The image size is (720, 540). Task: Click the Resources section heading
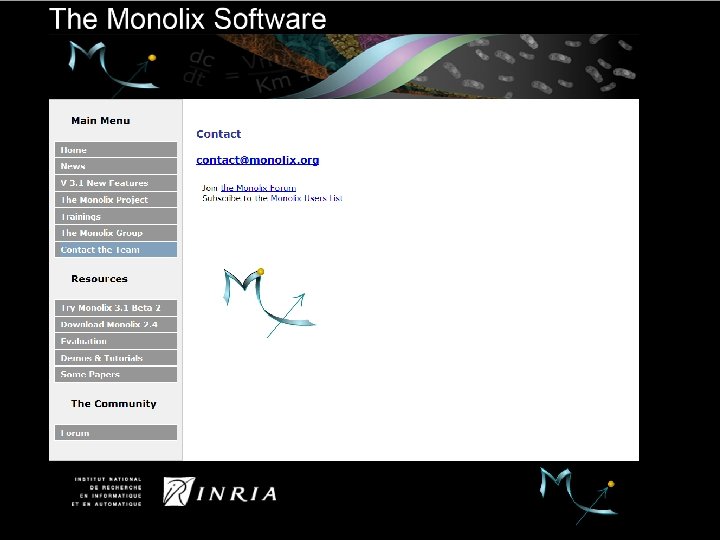pos(99,279)
